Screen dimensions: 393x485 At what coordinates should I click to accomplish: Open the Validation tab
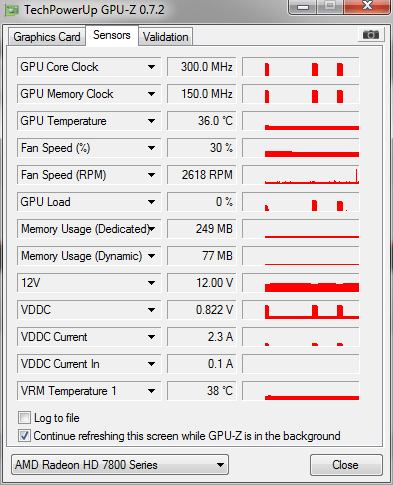[x=165, y=37]
